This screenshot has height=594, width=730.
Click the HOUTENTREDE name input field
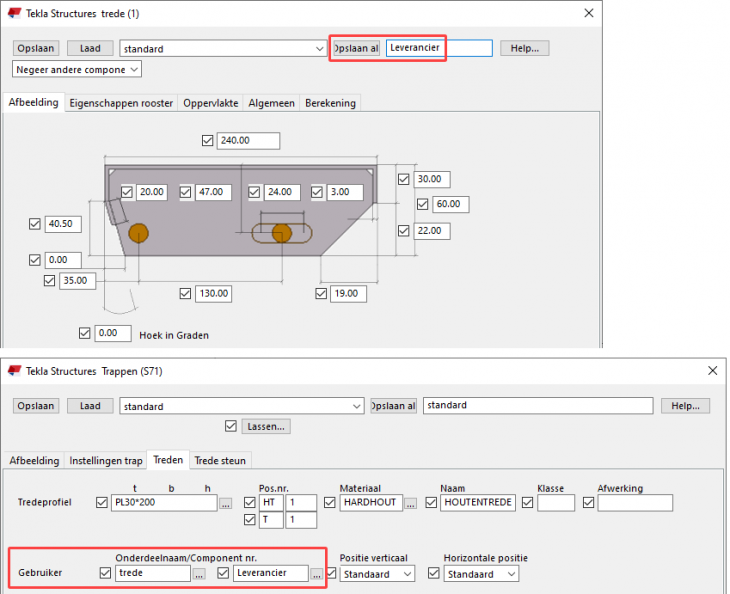tap(476, 503)
